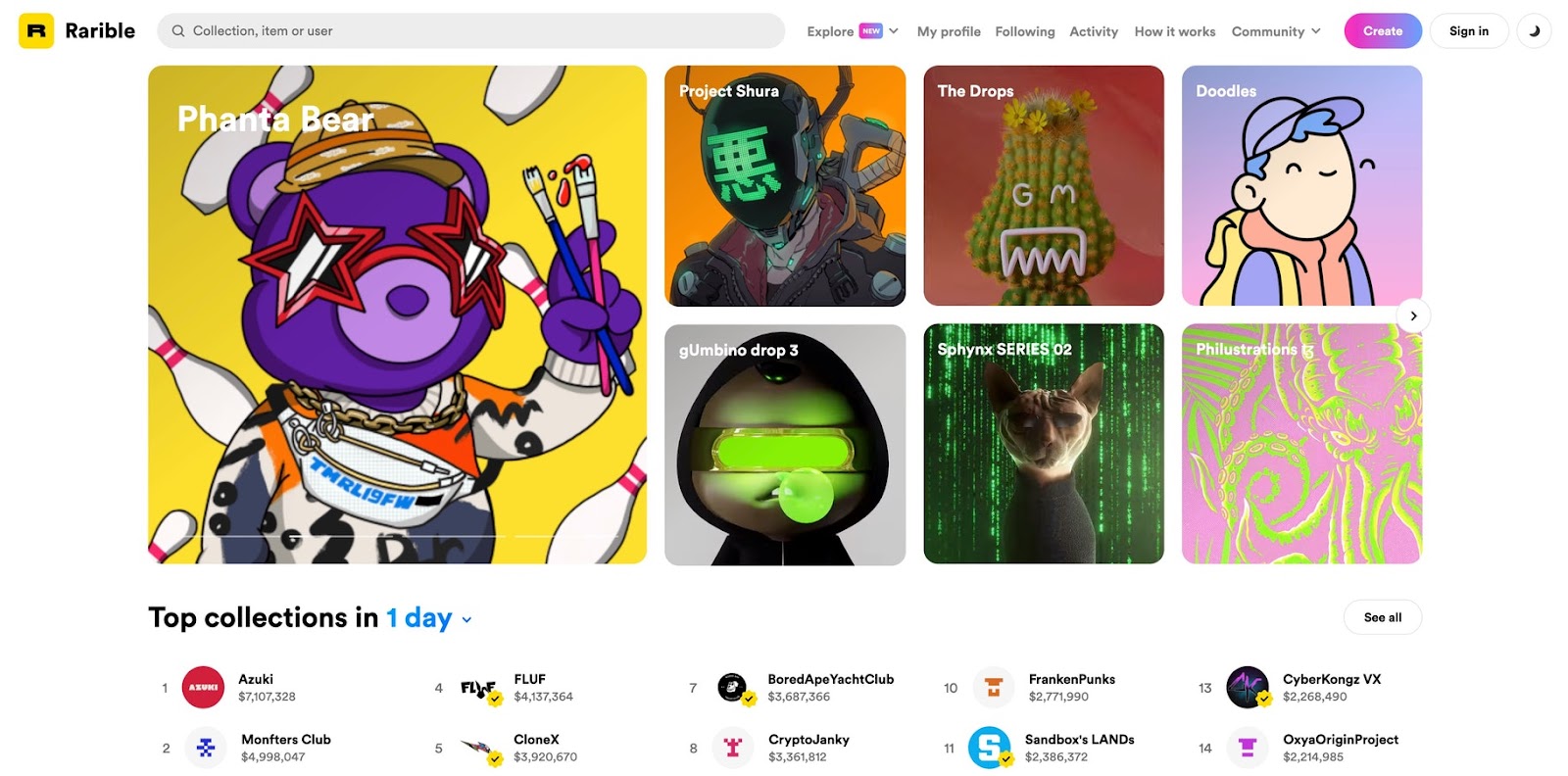This screenshot has height=776, width=1568.
Task: Open the How it works page
Action: (1175, 31)
